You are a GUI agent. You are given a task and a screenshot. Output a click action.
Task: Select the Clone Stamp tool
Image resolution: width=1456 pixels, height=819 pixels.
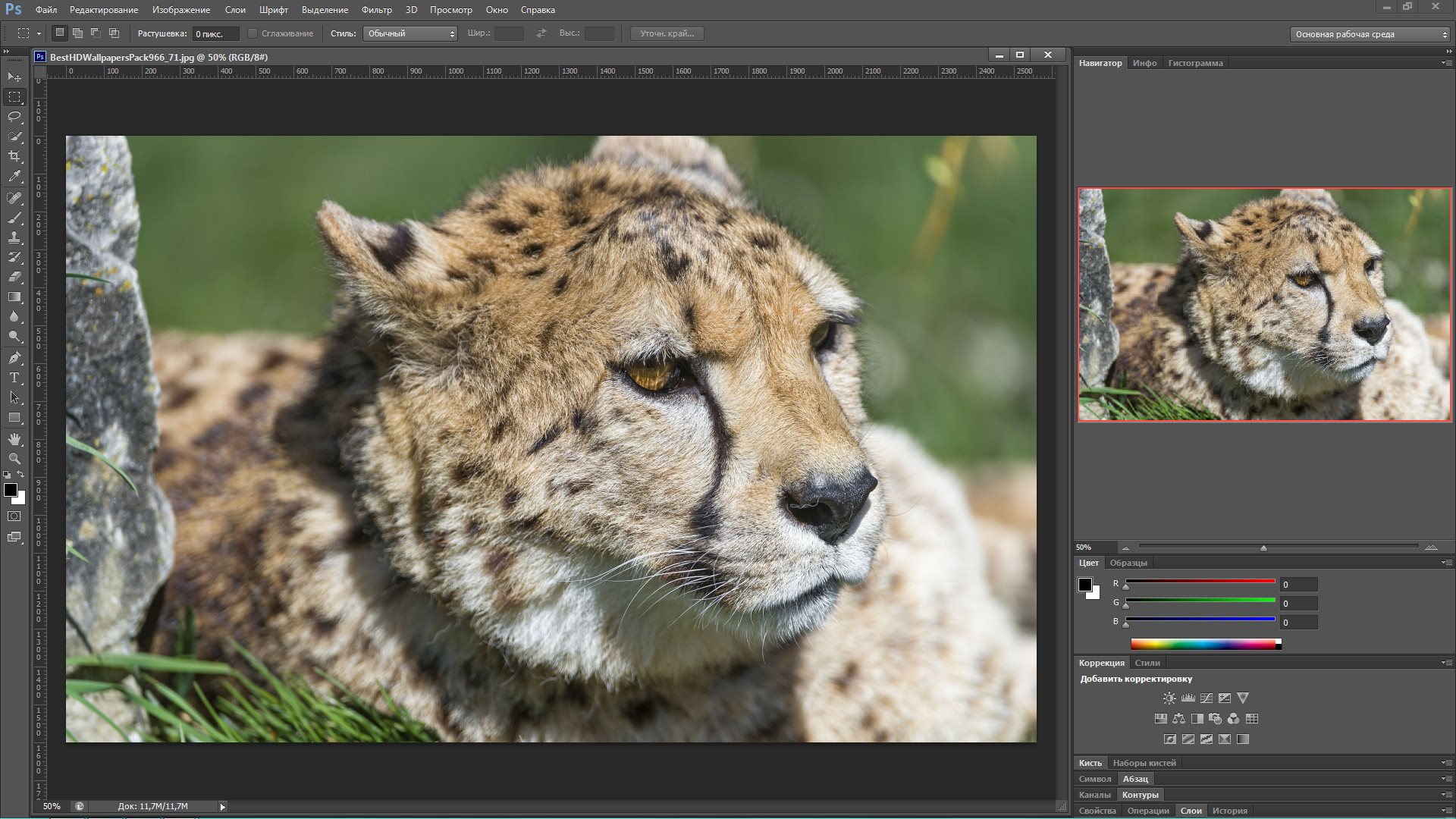tap(14, 238)
